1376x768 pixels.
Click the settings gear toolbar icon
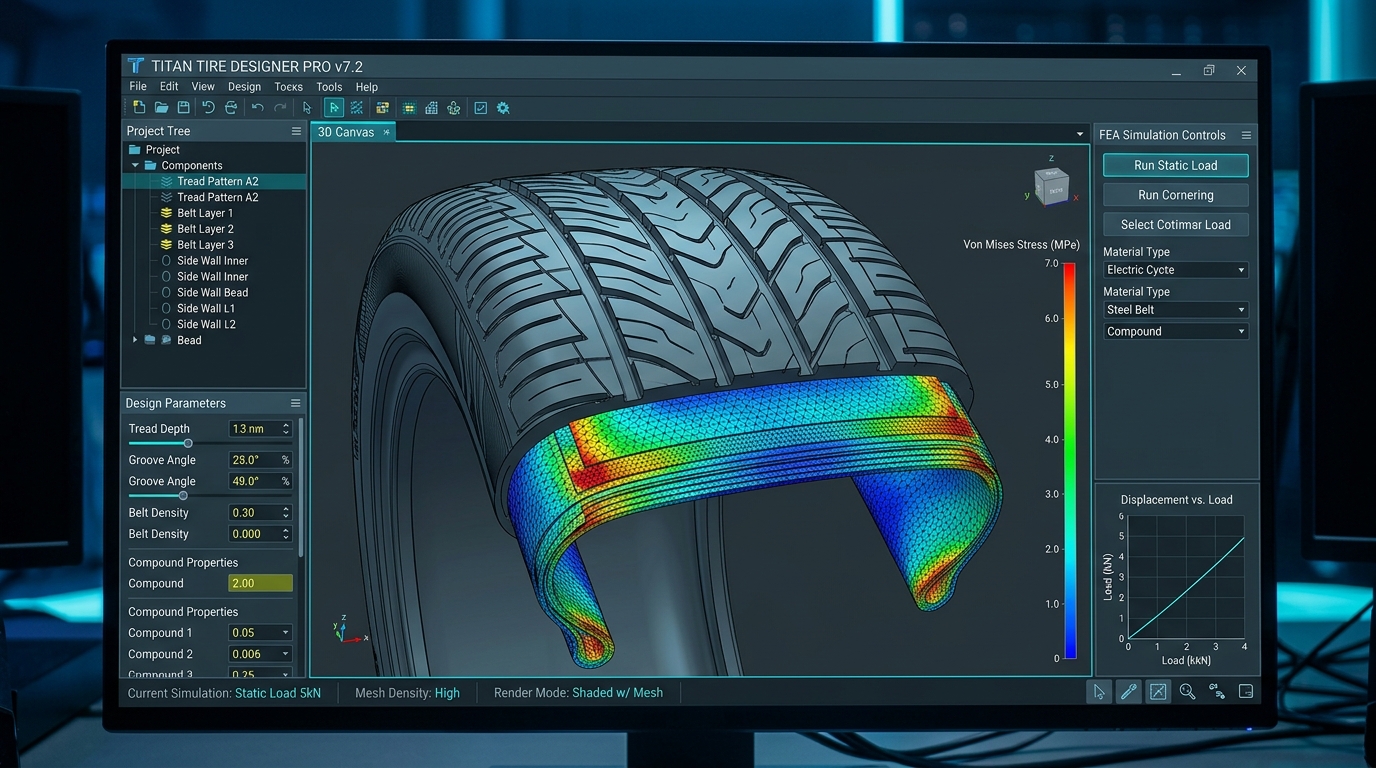click(503, 108)
